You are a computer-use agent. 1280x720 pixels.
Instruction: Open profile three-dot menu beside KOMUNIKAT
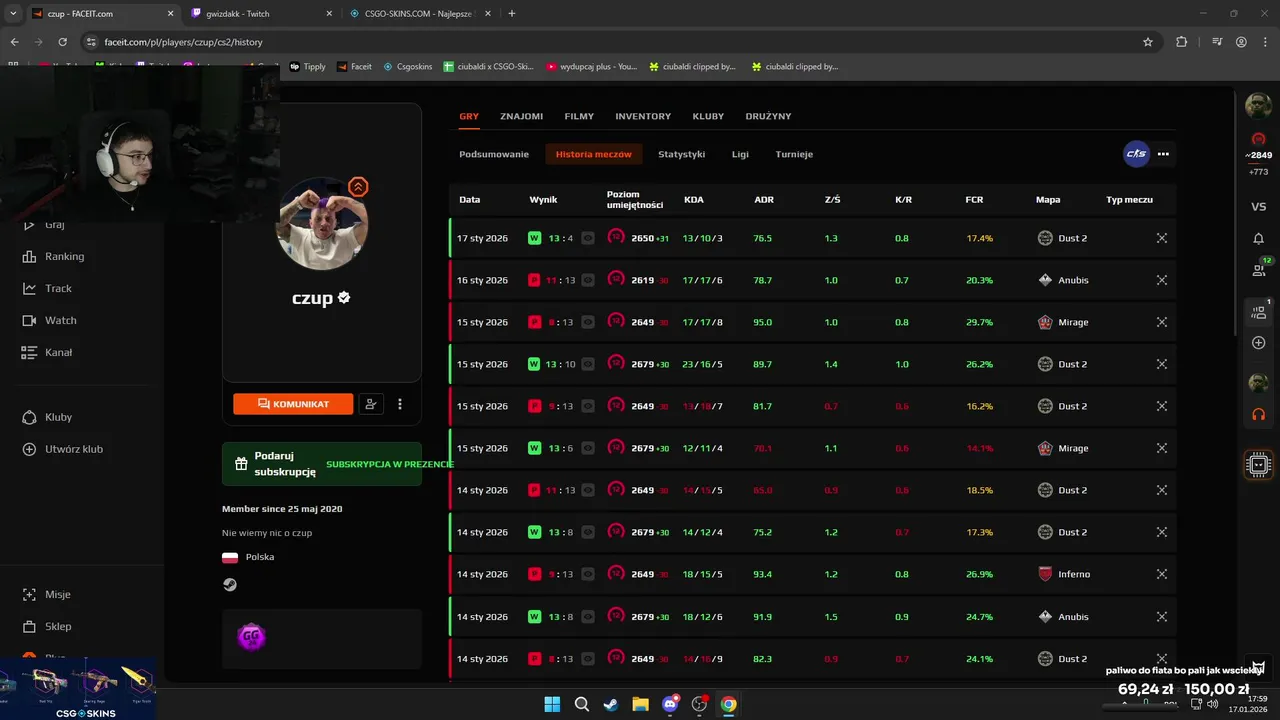tap(400, 404)
